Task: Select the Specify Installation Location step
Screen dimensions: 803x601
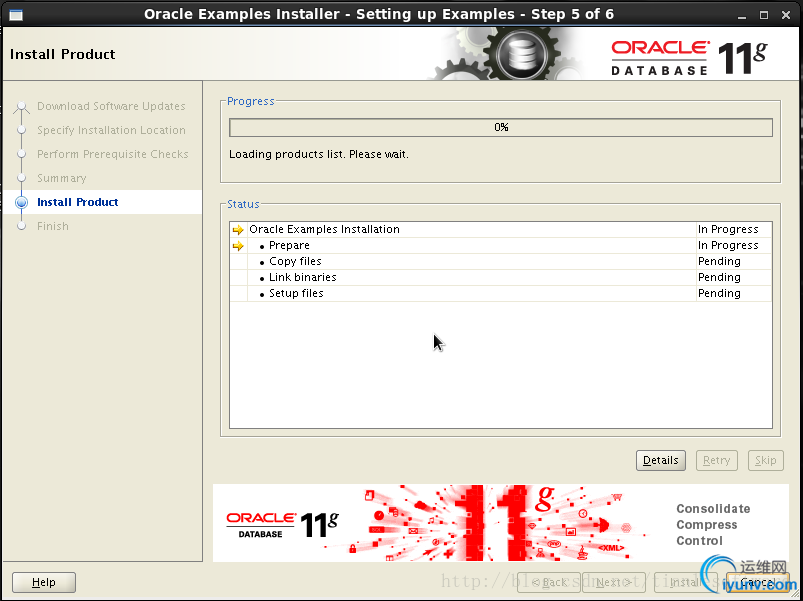Action: (111, 130)
